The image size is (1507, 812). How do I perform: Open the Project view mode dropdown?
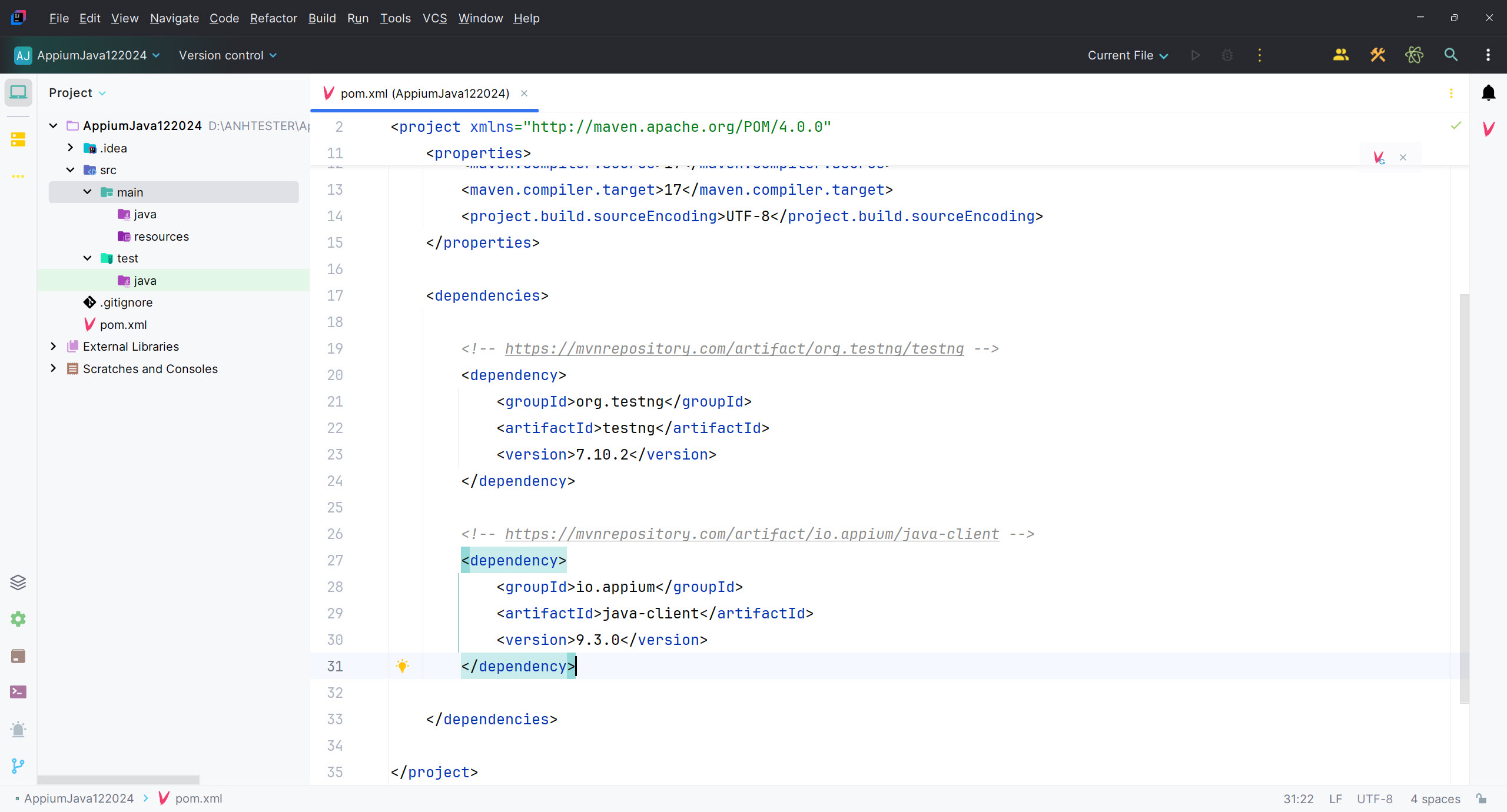pyautogui.click(x=77, y=93)
